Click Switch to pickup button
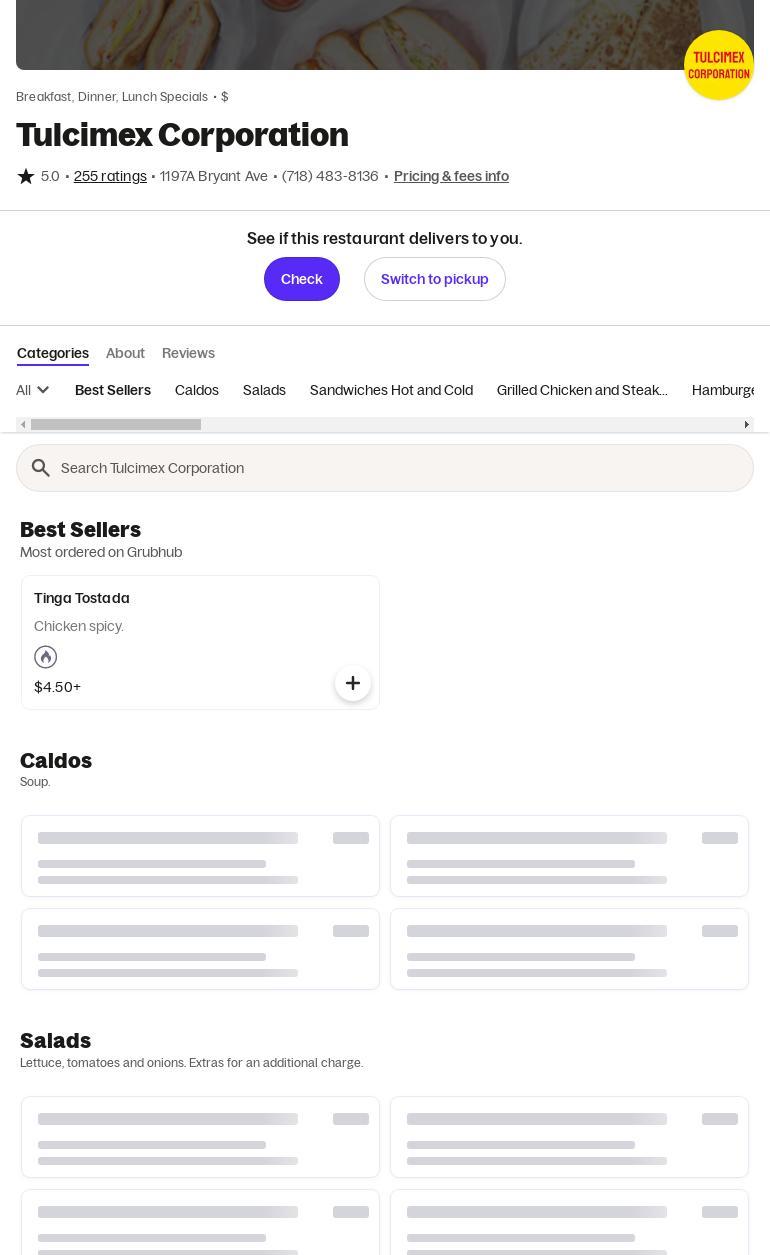This screenshot has width=770, height=1255. [434, 279]
